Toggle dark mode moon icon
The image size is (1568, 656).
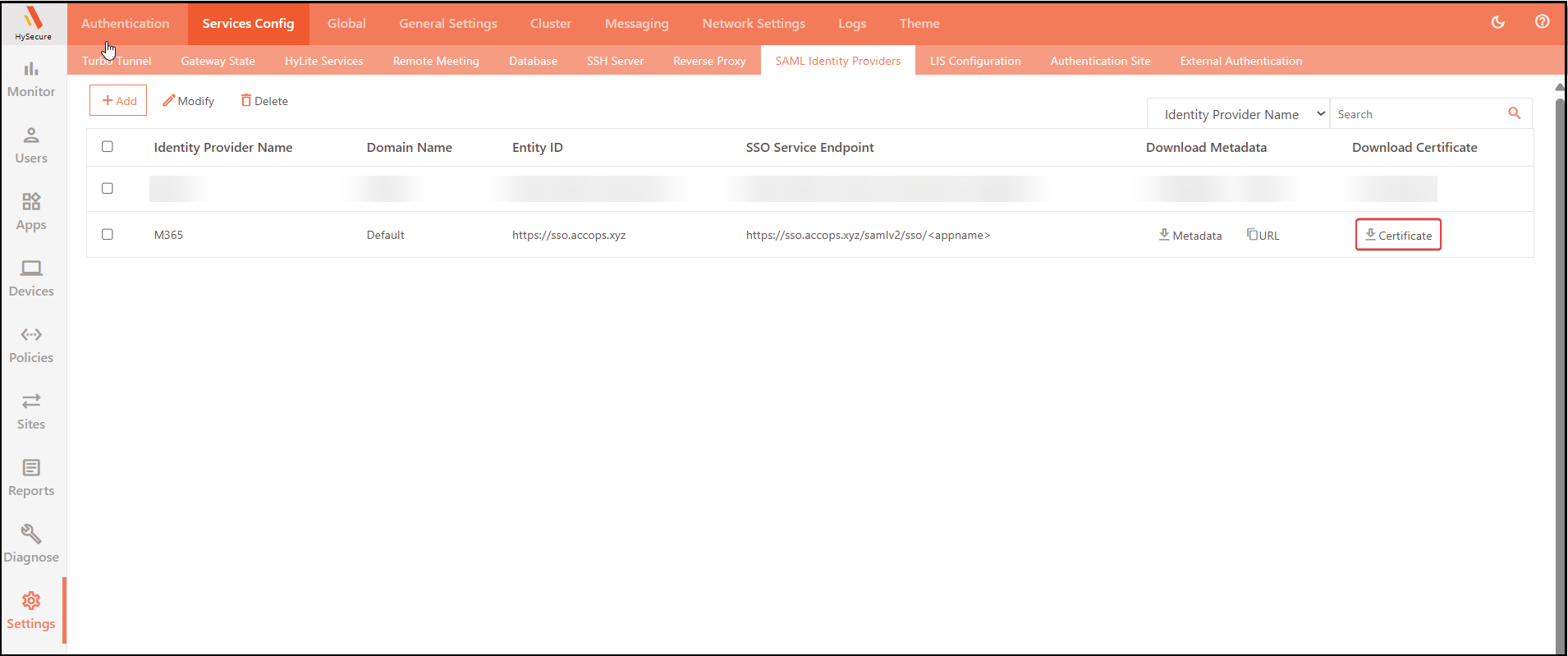click(x=1498, y=22)
